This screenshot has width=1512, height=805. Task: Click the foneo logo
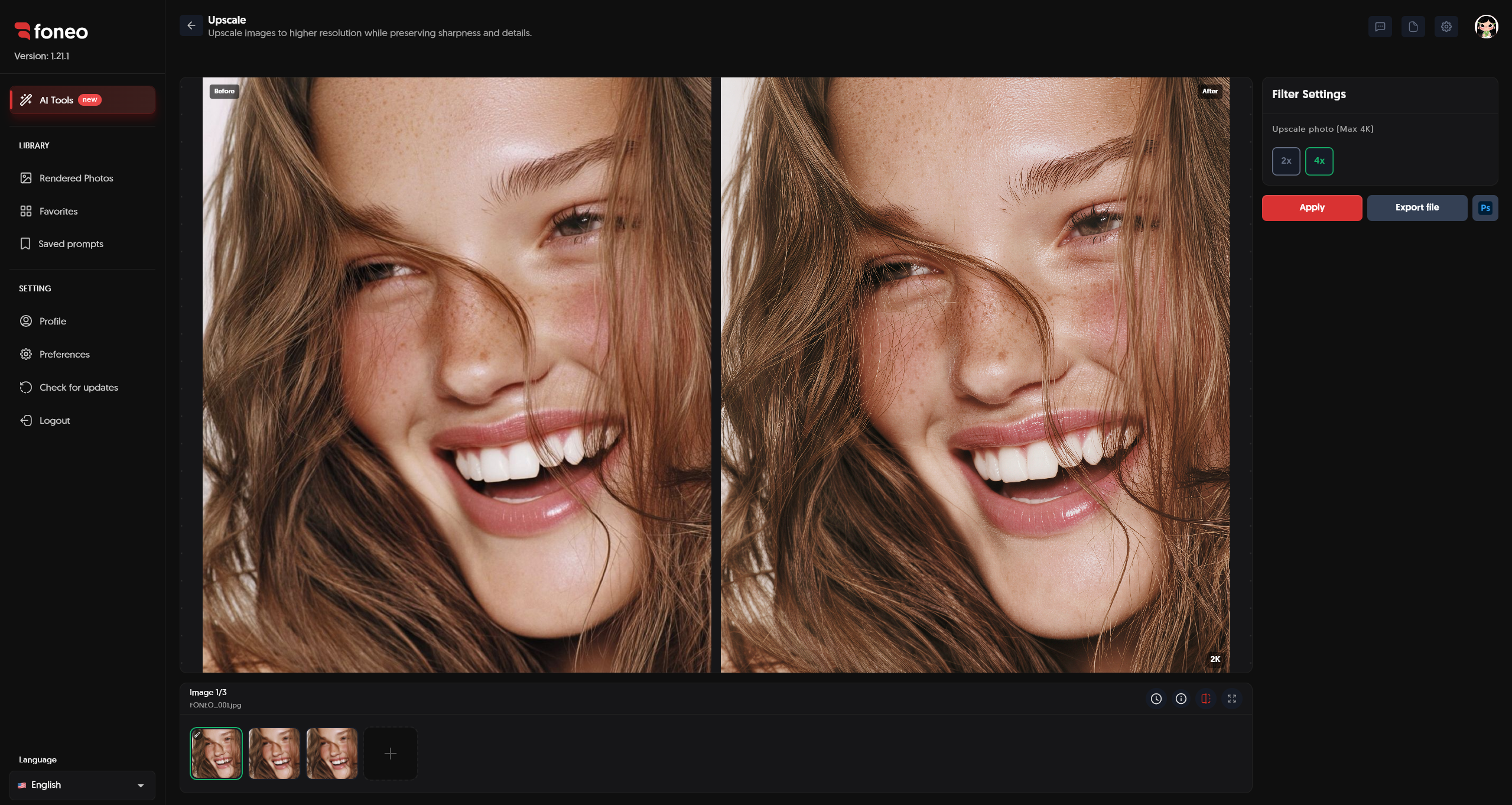51,31
